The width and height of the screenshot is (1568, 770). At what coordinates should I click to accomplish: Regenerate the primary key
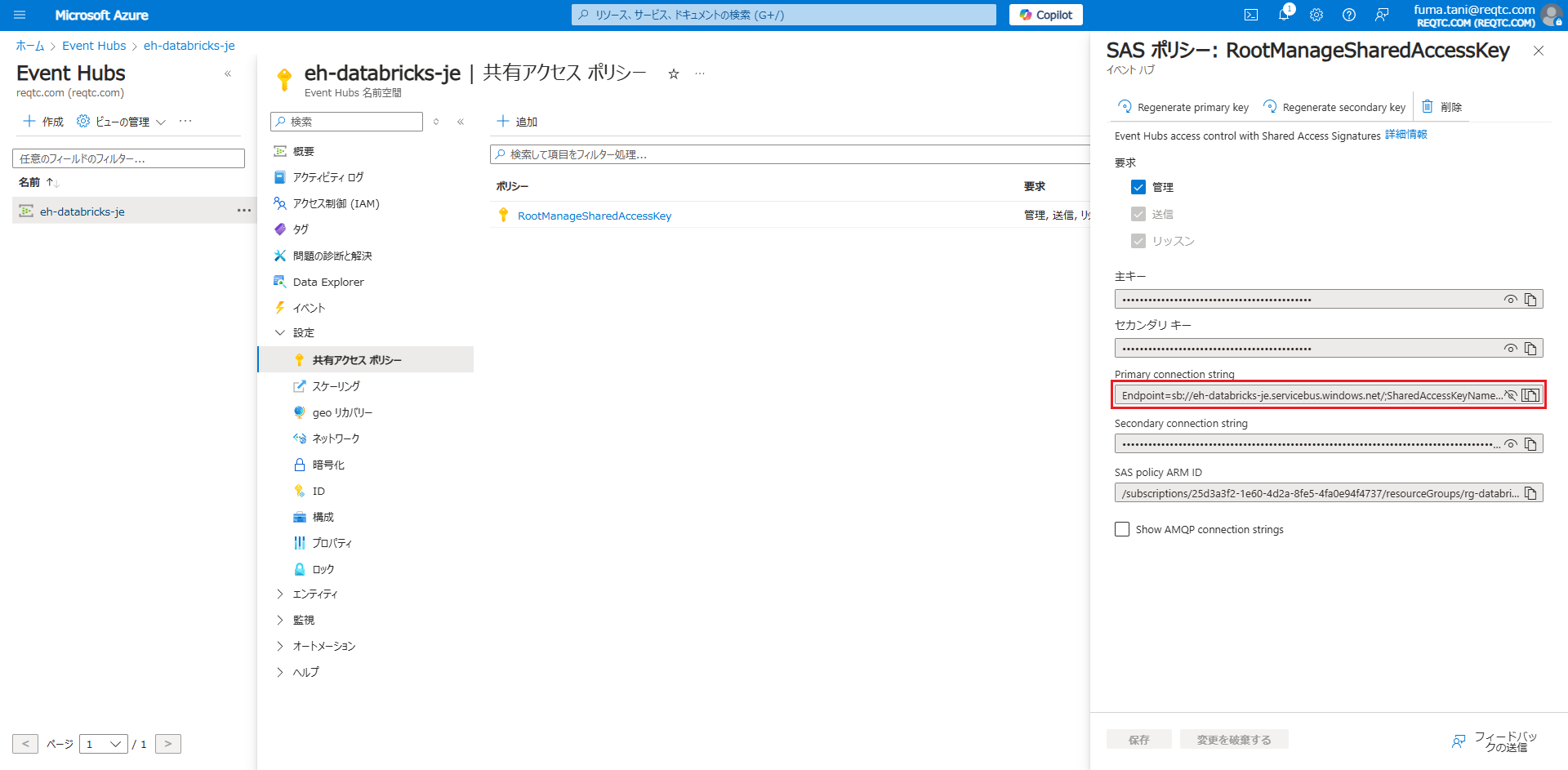[x=1182, y=106]
